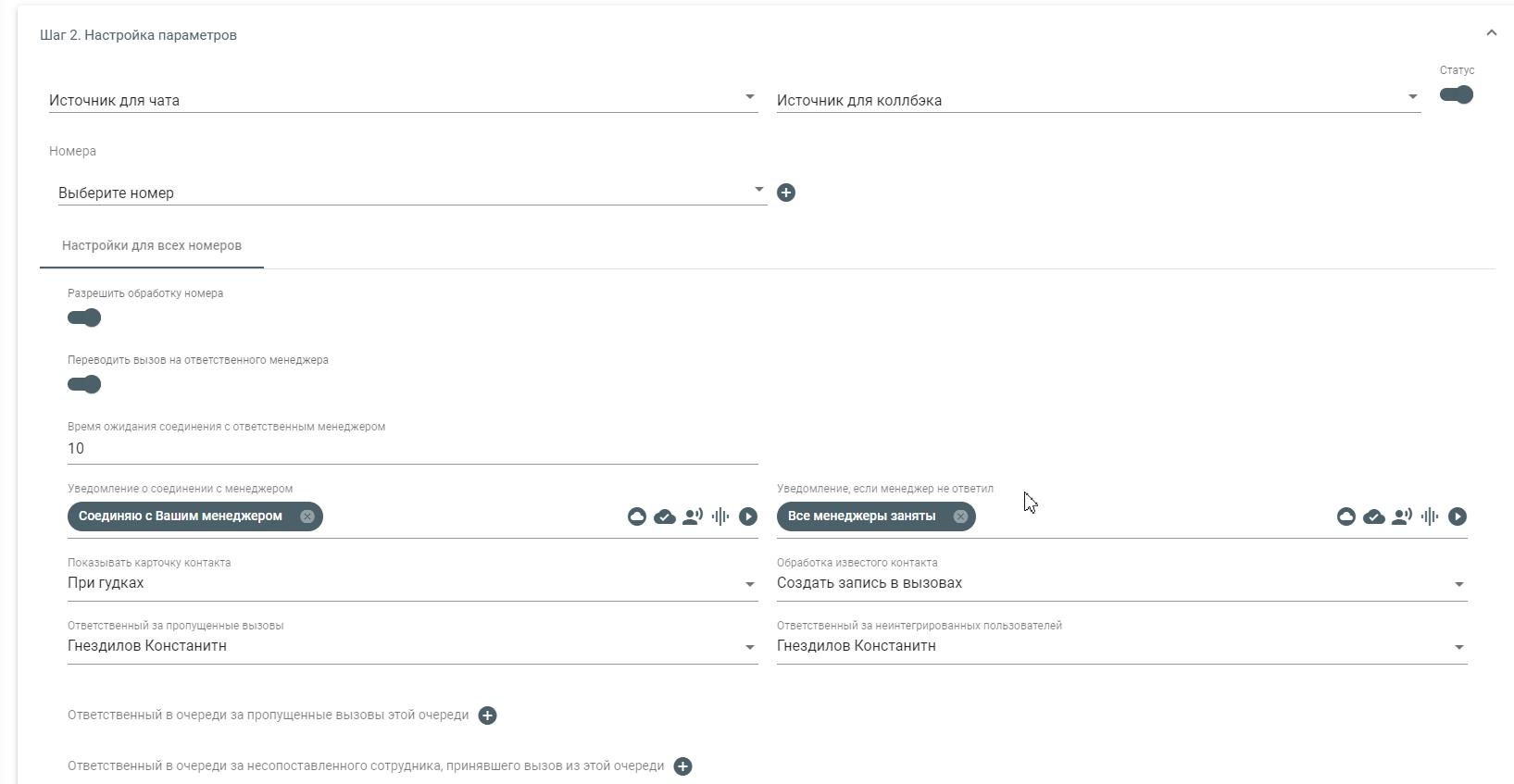Remove the 'Соединяю с Вашим менеджером' chip
Viewport: 1514px width, 784px height.
(307, 516)
